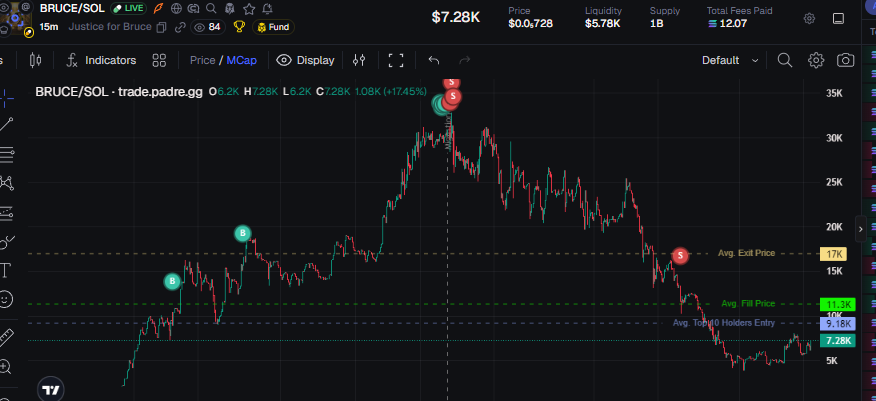Expand the collapsed right sidebar arrow
This screenshot has width=876, height=401.
pyautogui.click(x=861, y=229)
